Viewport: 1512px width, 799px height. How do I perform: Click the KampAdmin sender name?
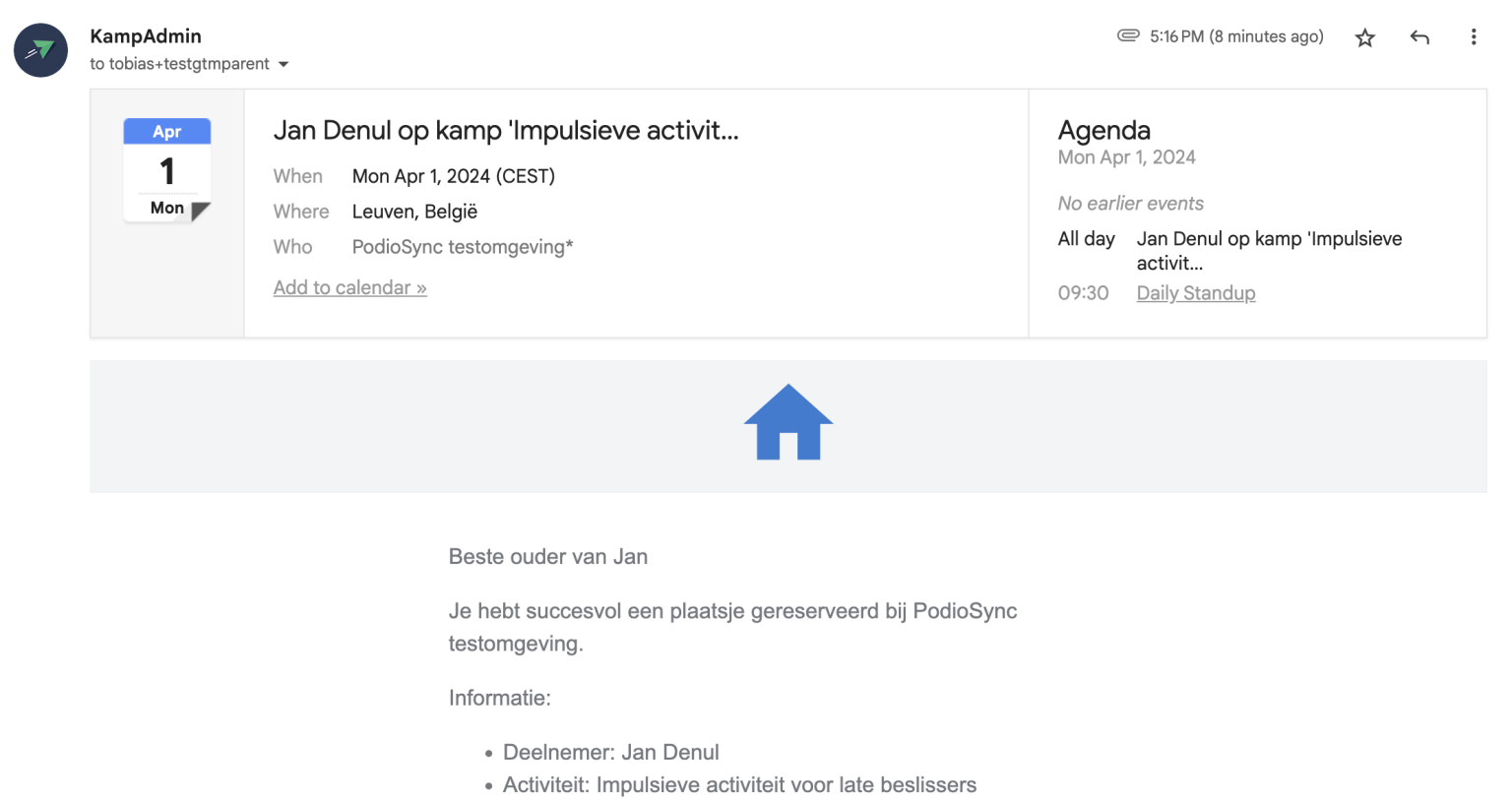click(x=146, y=36)
